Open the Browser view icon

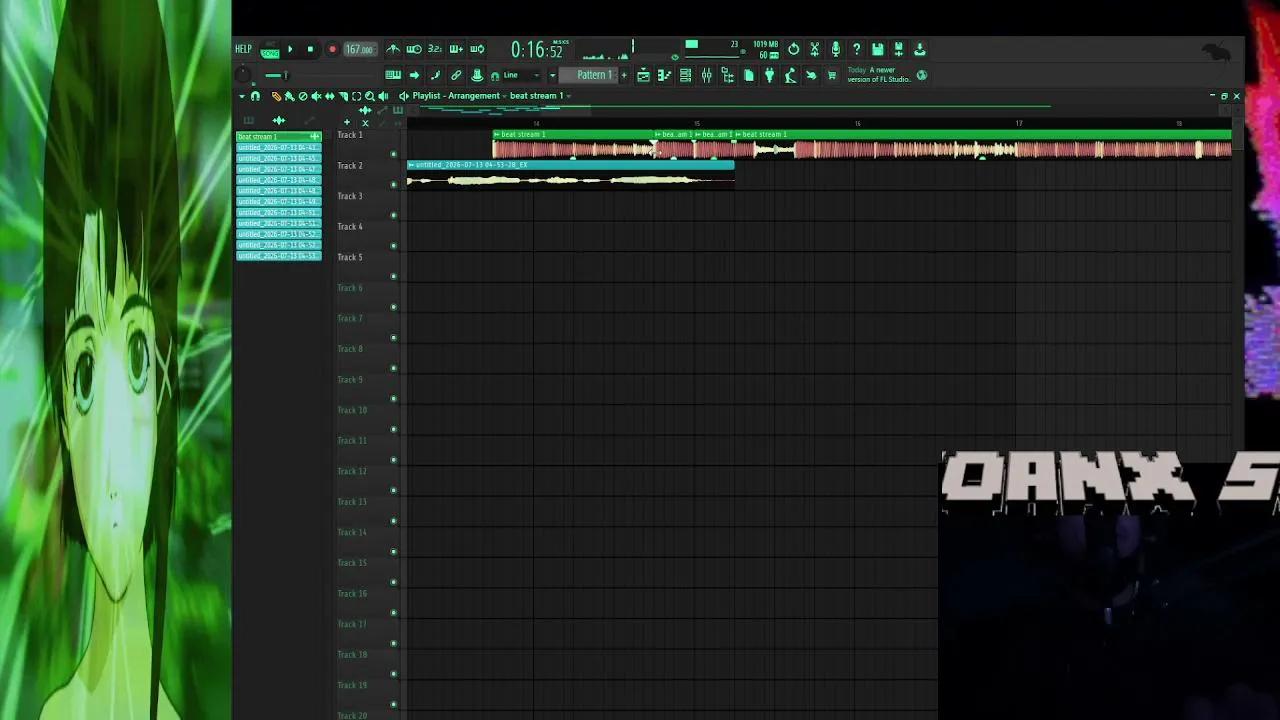pos(727,75)
